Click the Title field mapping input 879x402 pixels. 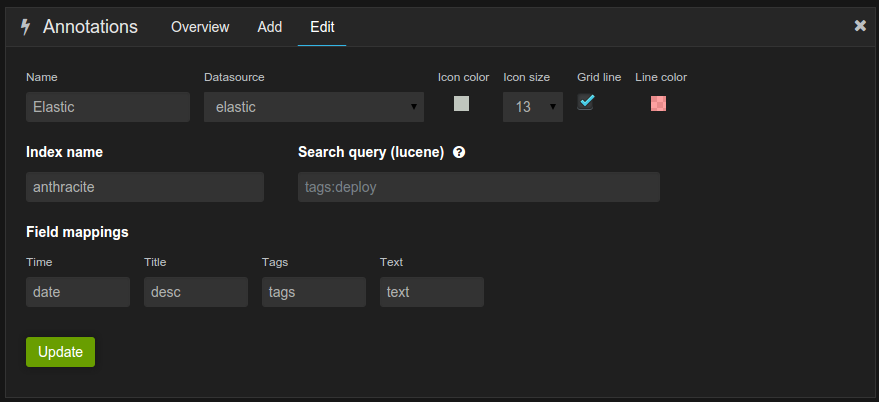click(196, 292)
